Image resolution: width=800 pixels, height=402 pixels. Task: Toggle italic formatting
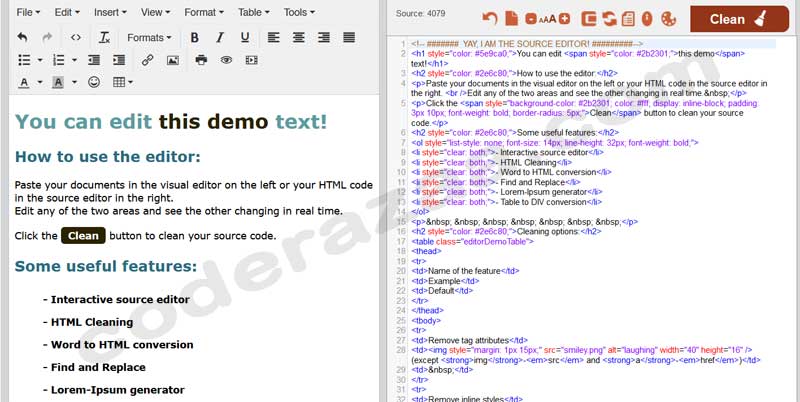219,37
